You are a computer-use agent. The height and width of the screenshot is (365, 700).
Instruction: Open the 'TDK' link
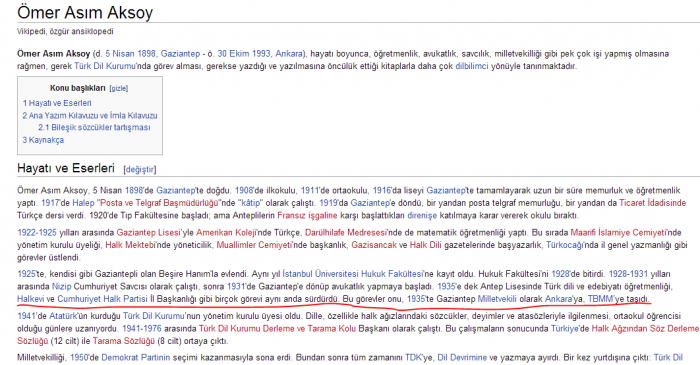(x=413, y=358)
